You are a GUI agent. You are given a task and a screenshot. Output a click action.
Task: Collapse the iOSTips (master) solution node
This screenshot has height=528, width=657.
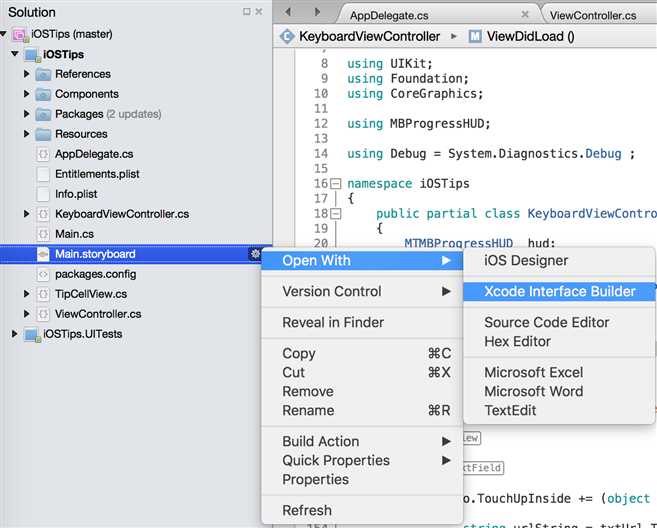pos(3,34)
